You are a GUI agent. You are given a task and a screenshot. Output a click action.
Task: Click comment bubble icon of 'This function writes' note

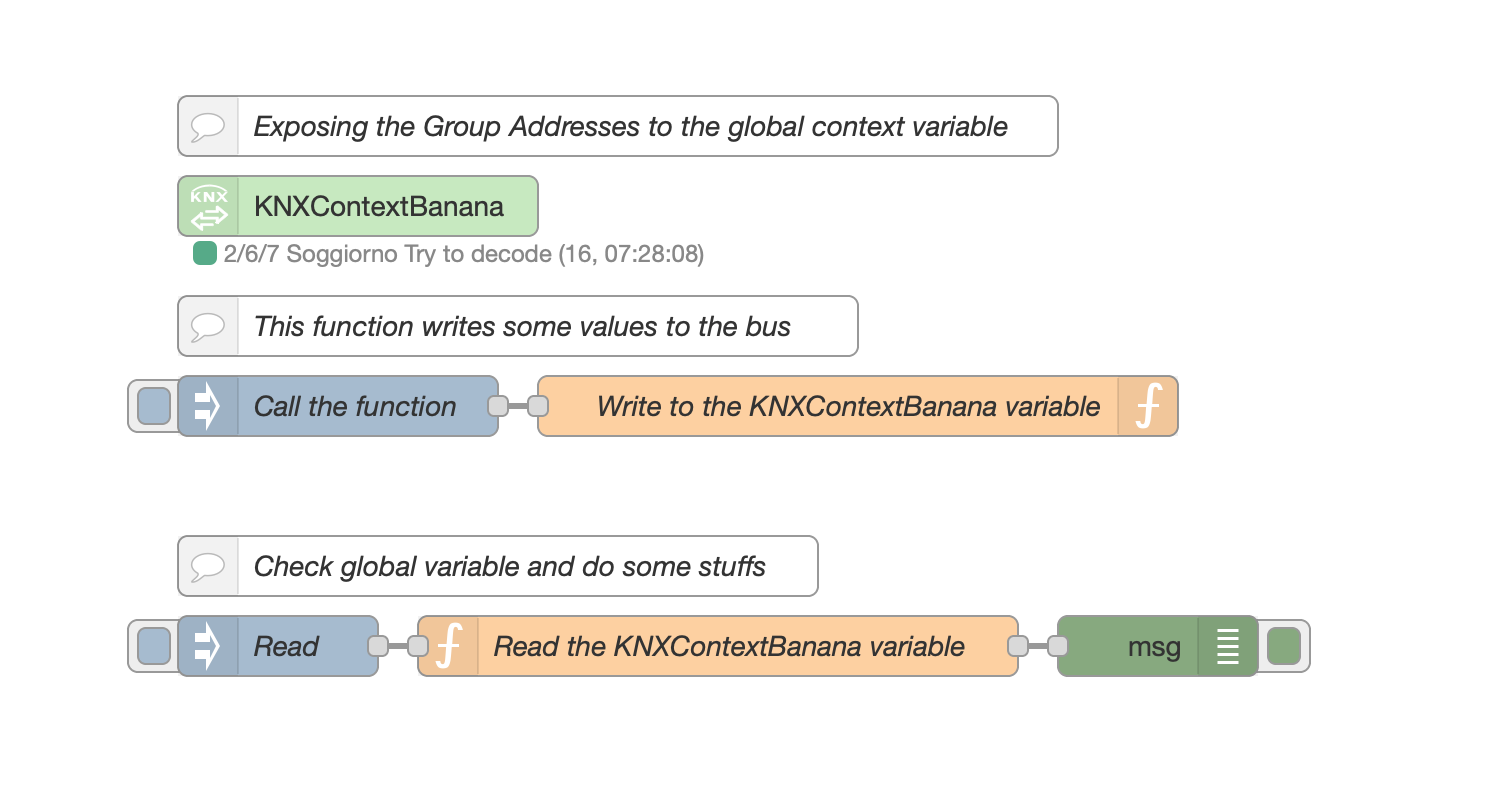click(208, 326)
